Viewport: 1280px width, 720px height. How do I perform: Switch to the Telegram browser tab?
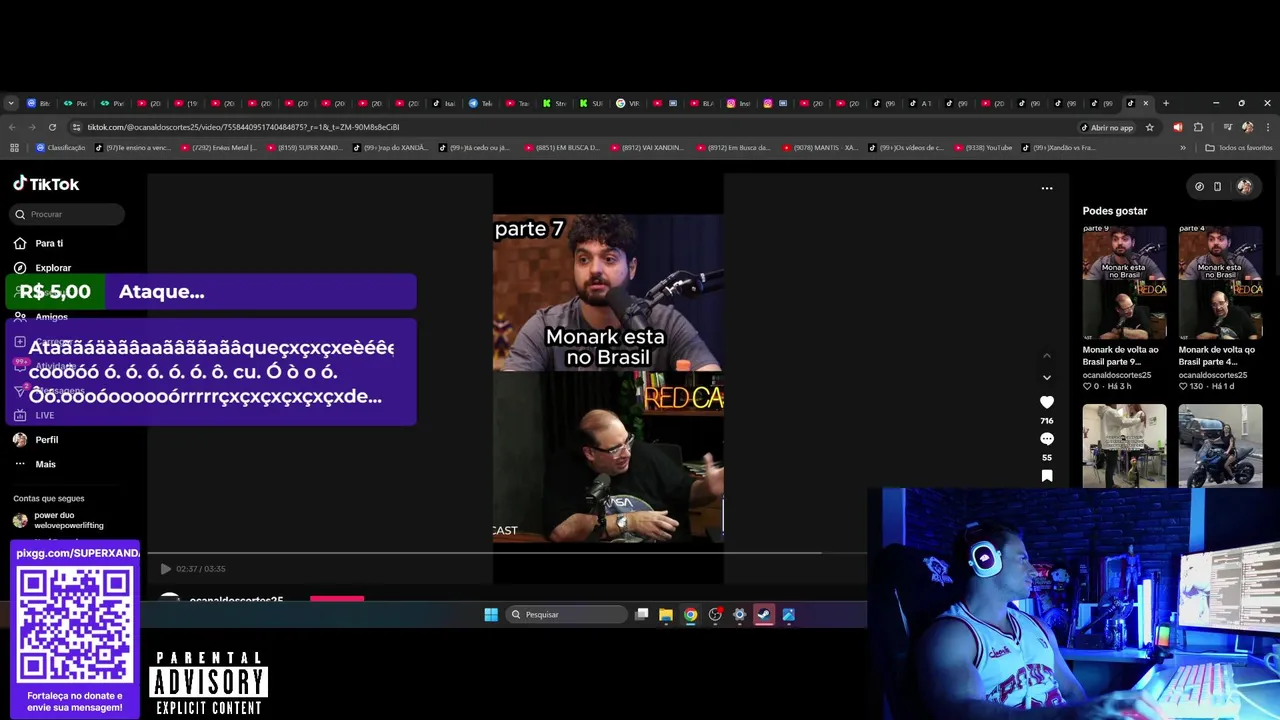pyautogui.click(x=481, y=103)
